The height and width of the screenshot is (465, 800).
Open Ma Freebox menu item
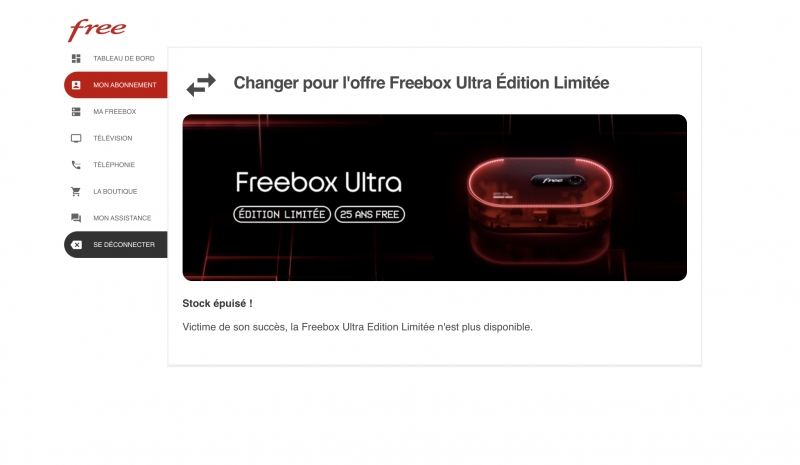[116, 112]
